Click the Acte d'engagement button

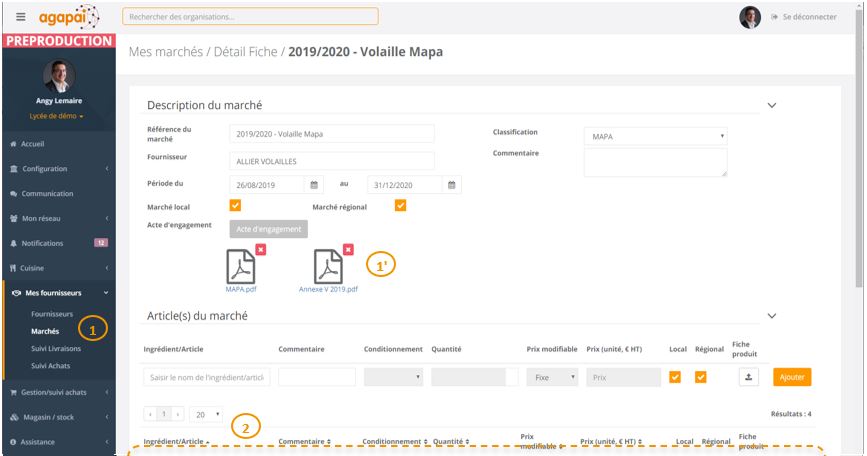tap(269, 229)
